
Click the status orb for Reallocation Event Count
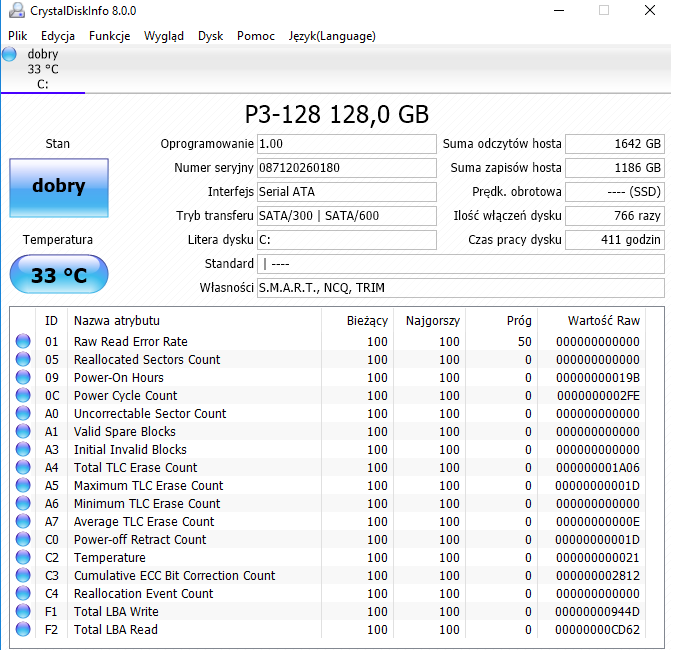(x=23, y=594)
